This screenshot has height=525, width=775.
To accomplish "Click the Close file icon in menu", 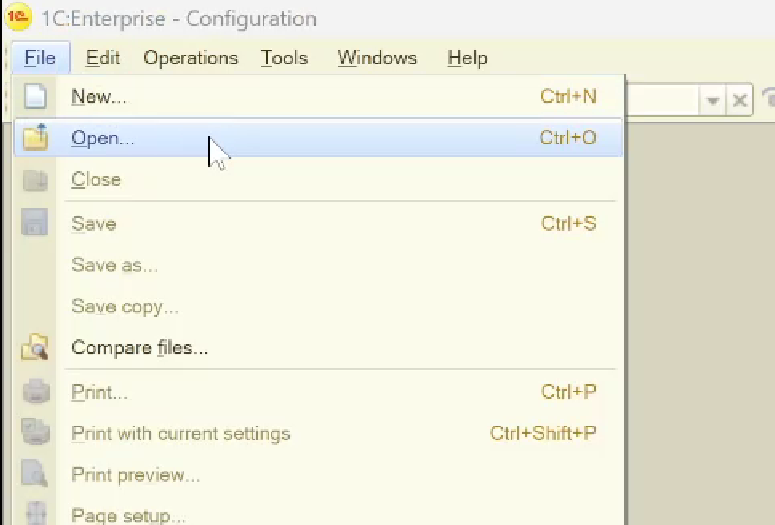I will (35, 180).
